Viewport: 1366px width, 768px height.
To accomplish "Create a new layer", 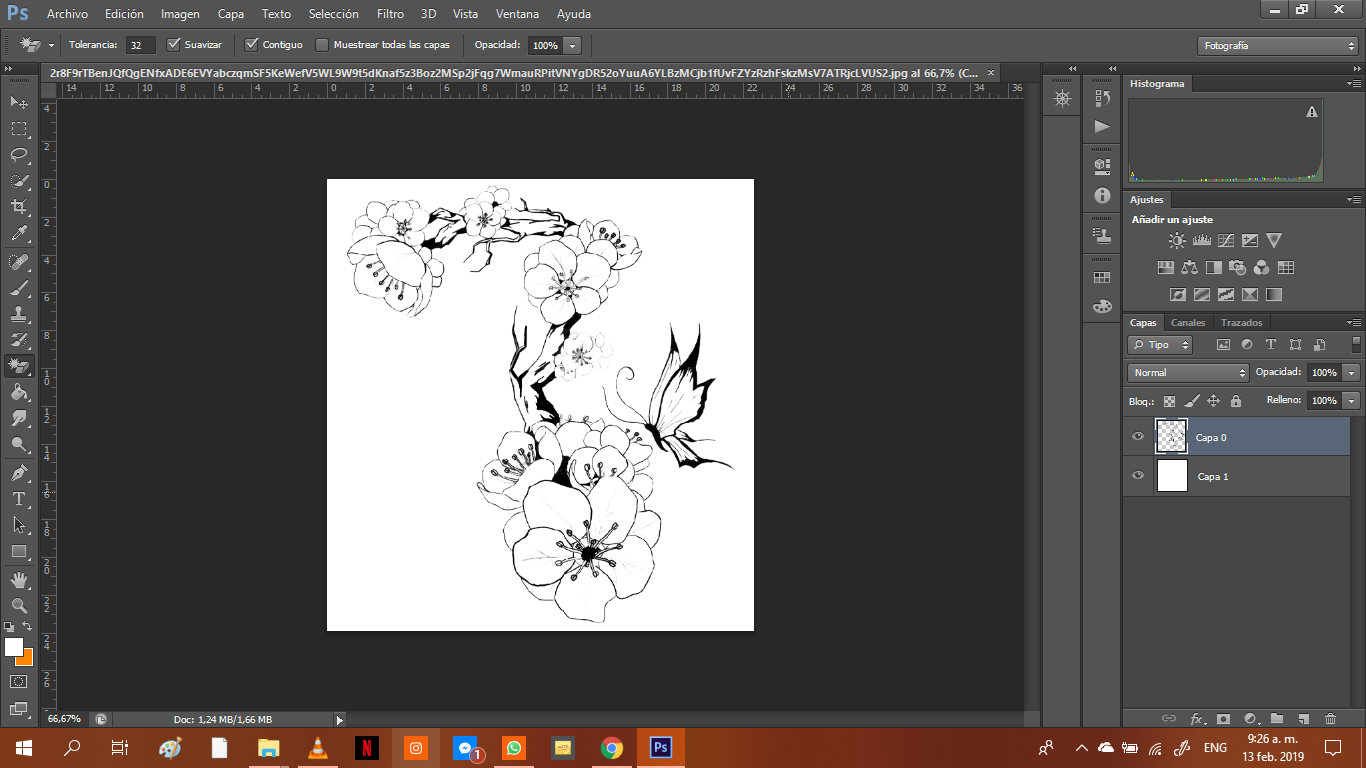I will click(x=1303, y=718).
